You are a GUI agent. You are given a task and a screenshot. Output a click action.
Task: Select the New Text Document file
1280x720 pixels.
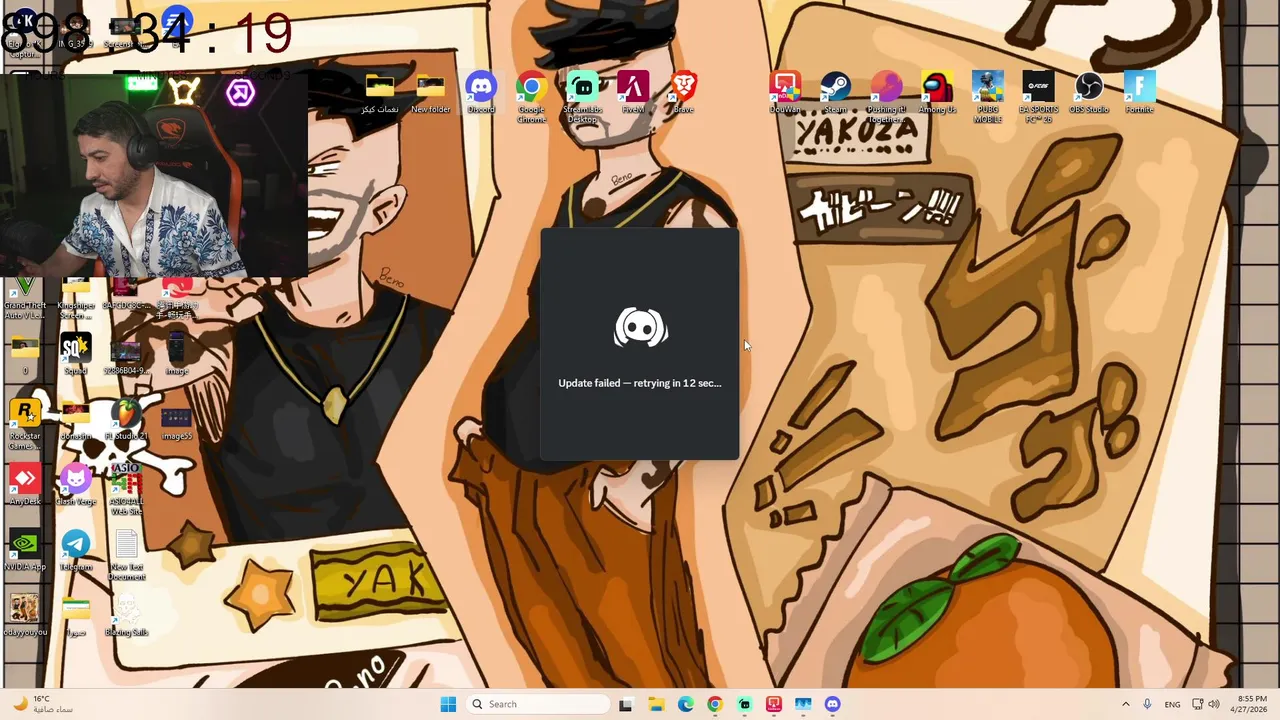coord(126,556)
